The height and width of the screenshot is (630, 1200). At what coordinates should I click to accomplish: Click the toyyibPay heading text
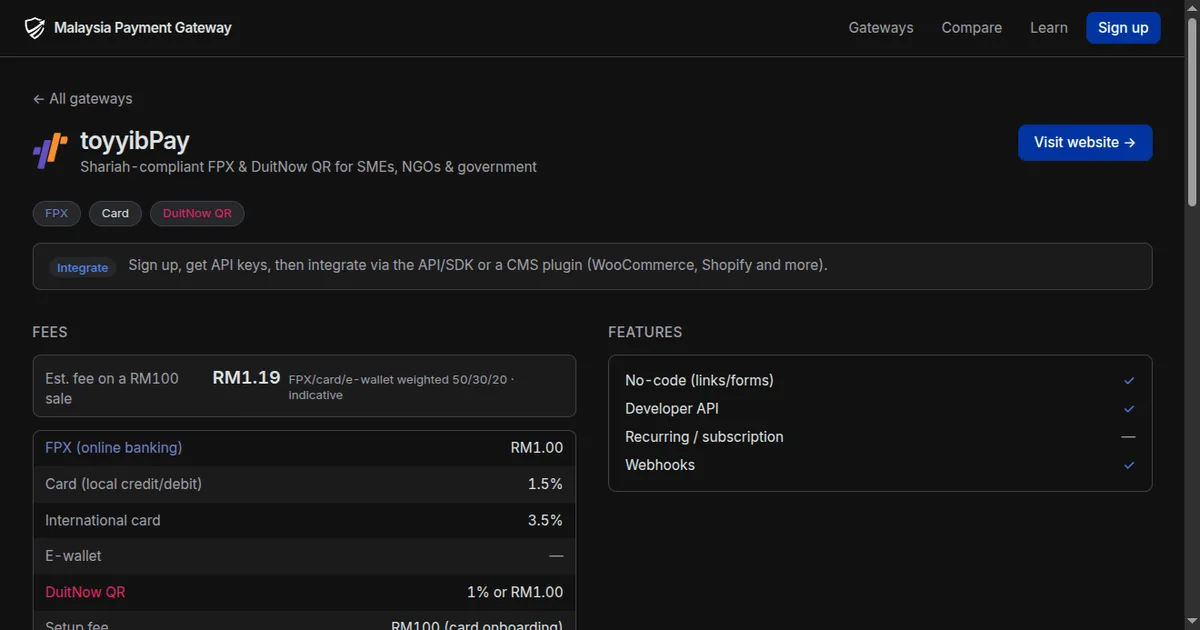click(135, 140)
